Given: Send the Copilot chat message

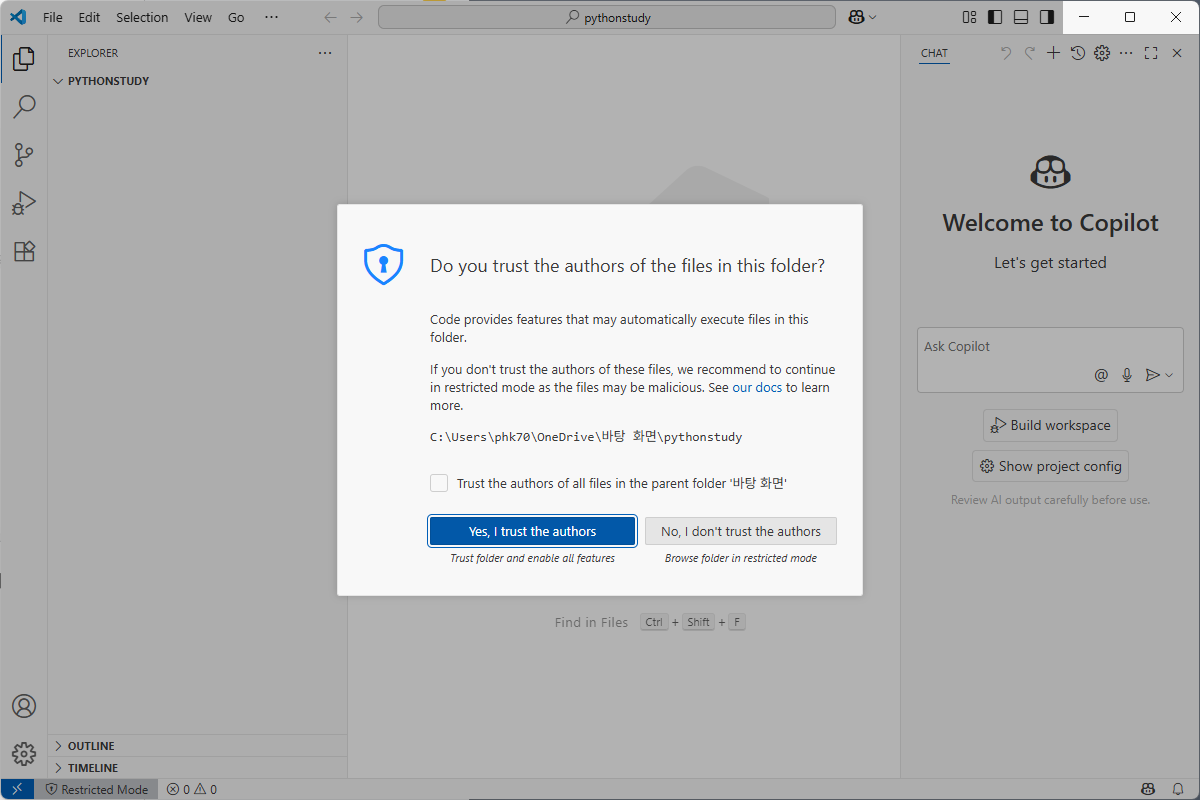Looking at the screenshot, I should [1152, 375].
